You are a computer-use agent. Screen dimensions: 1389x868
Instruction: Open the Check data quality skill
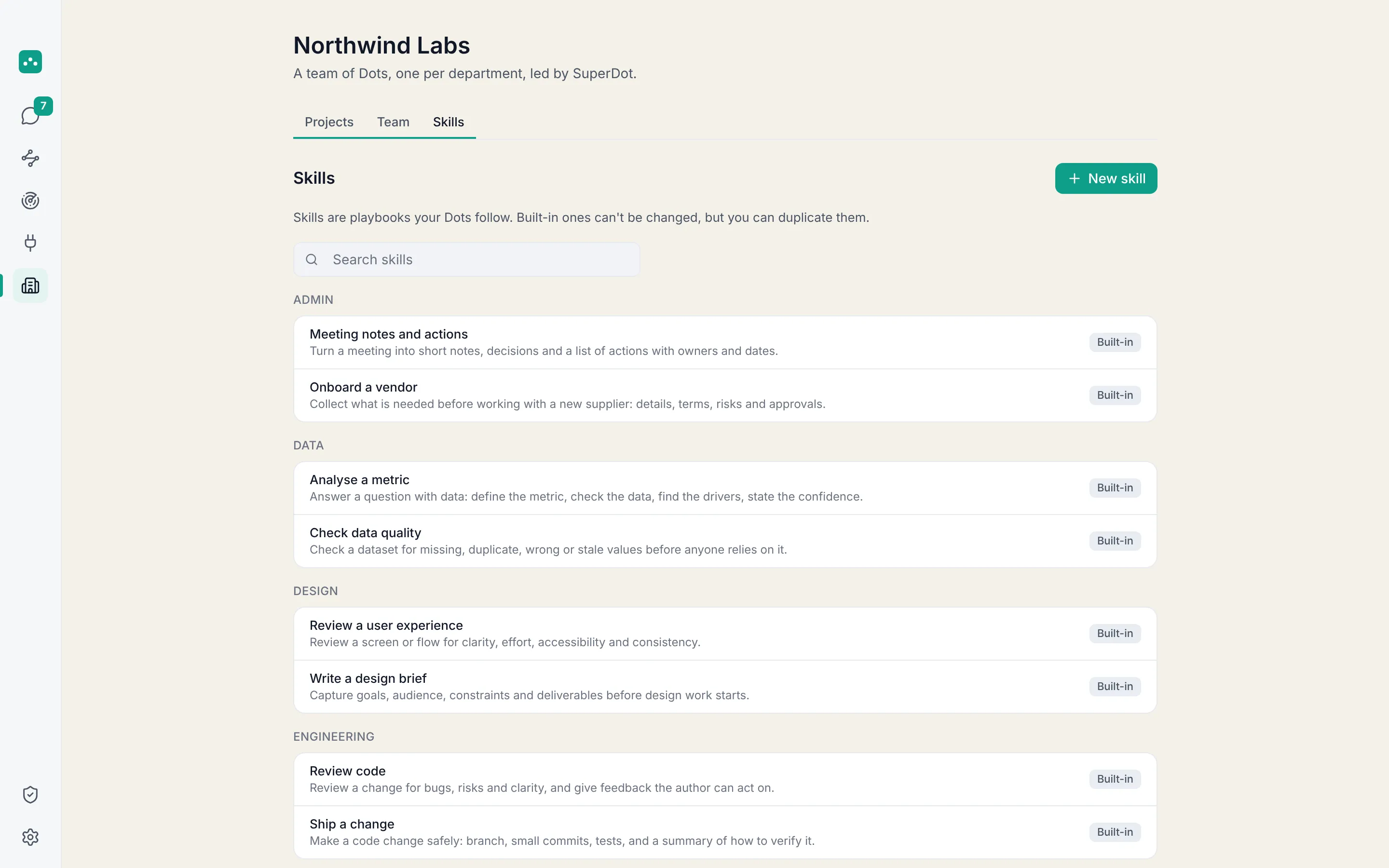click(x=725, y=541)
